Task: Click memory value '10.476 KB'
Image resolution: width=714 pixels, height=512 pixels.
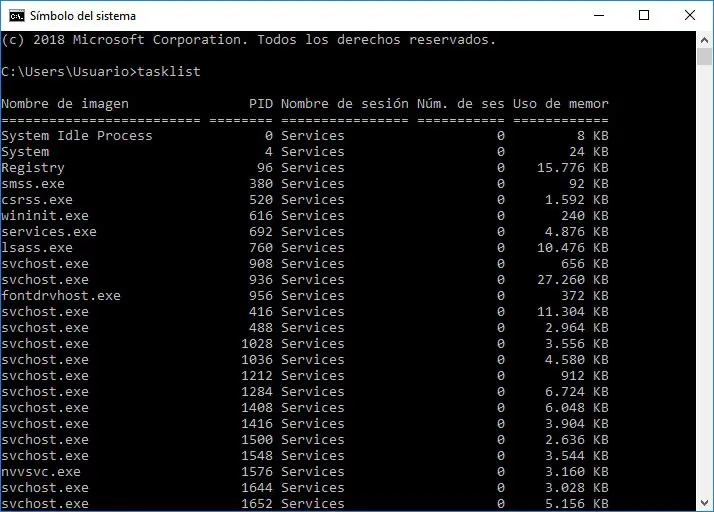Action: pos(573,248)
